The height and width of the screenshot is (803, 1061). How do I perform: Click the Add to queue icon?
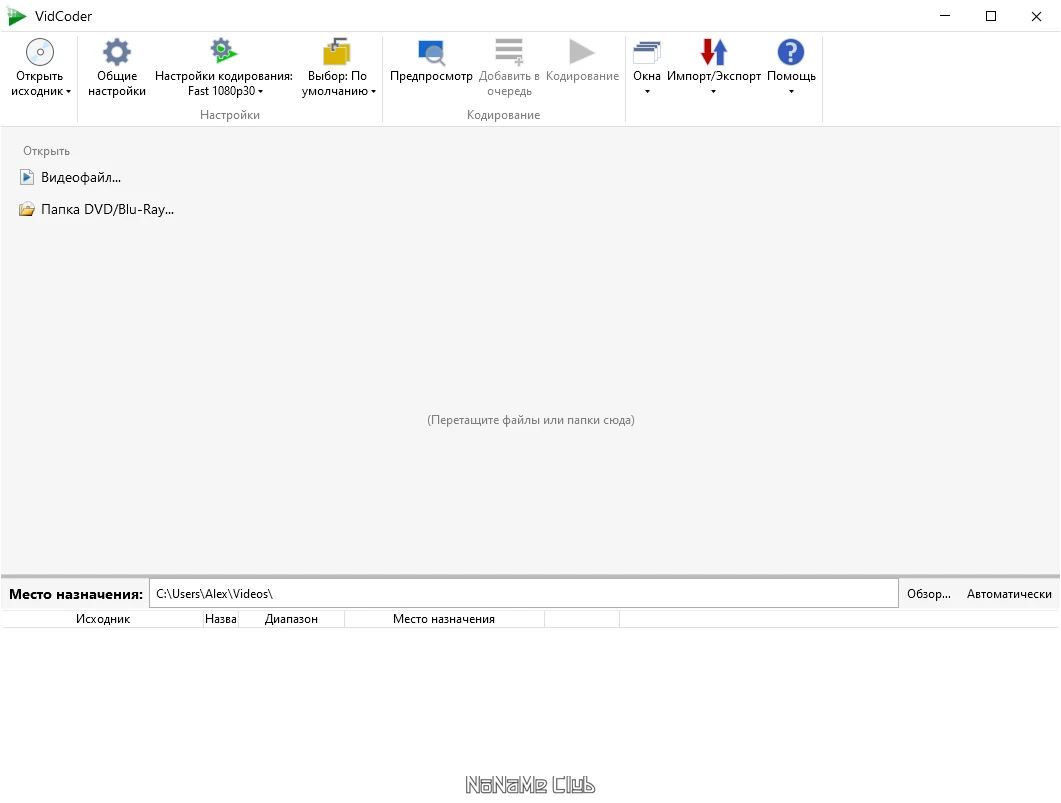click(509, 51)
